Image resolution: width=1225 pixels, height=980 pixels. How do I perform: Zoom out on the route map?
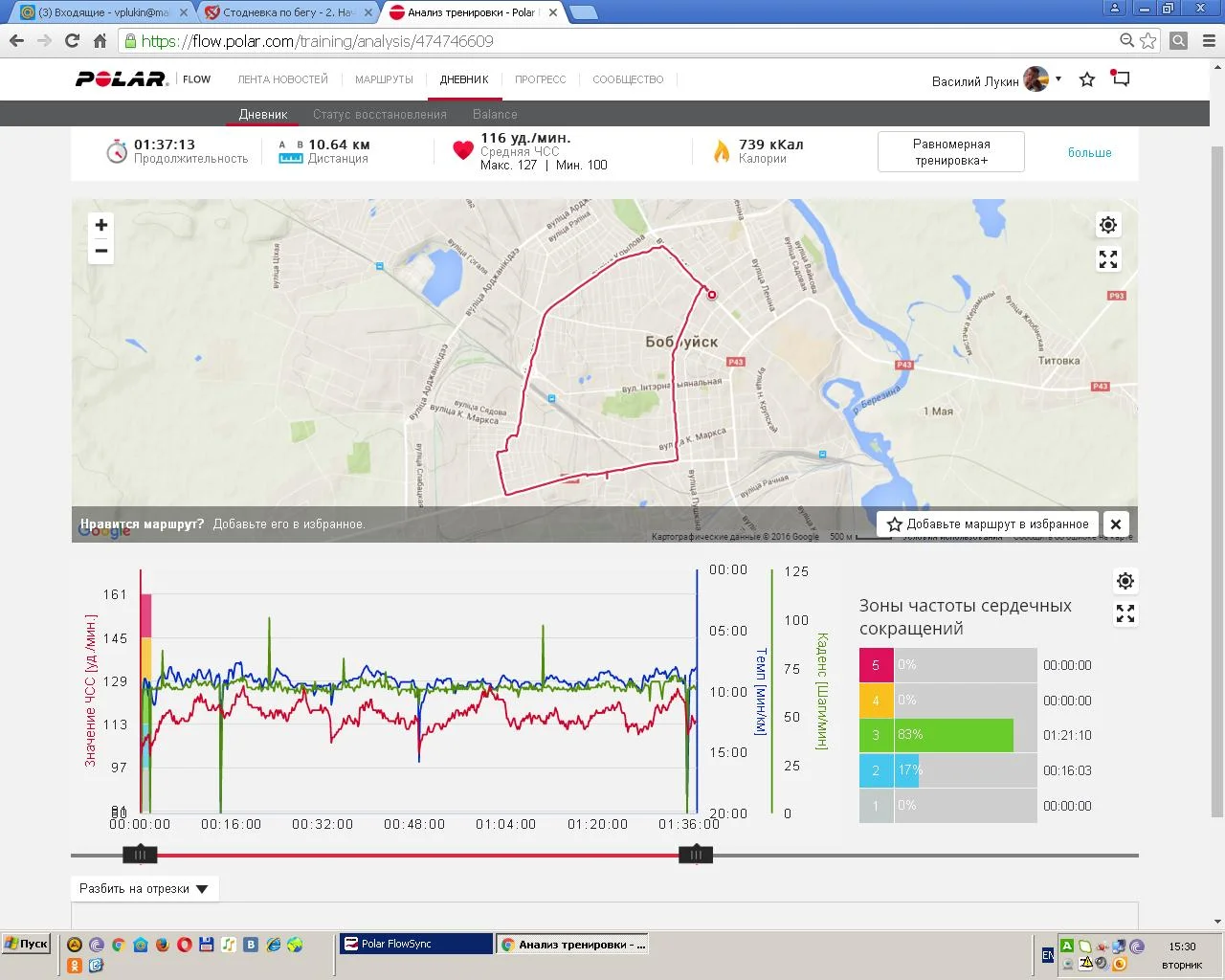click(x=101, y=252)
